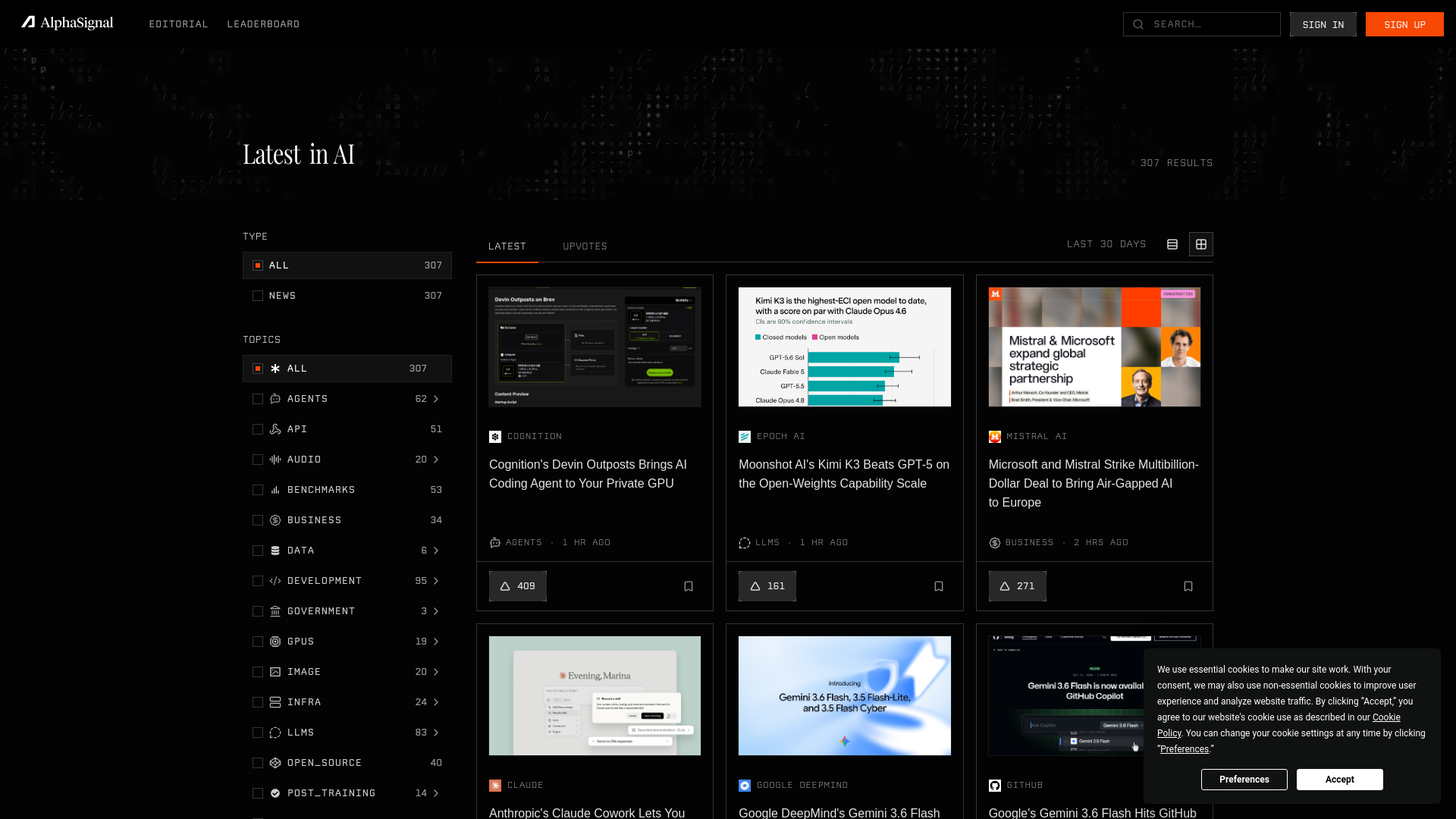
Task: Check the BENCHMARKS topic checkbox
Action: (258, 490)
